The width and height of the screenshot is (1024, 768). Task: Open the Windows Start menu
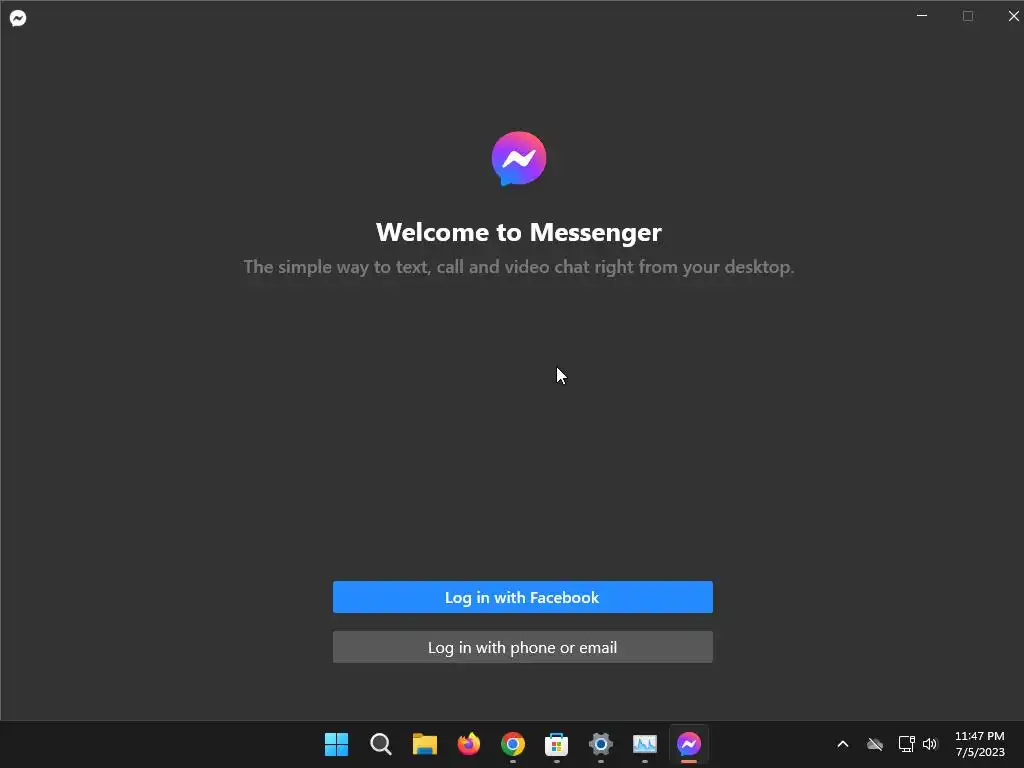[336, 744]
